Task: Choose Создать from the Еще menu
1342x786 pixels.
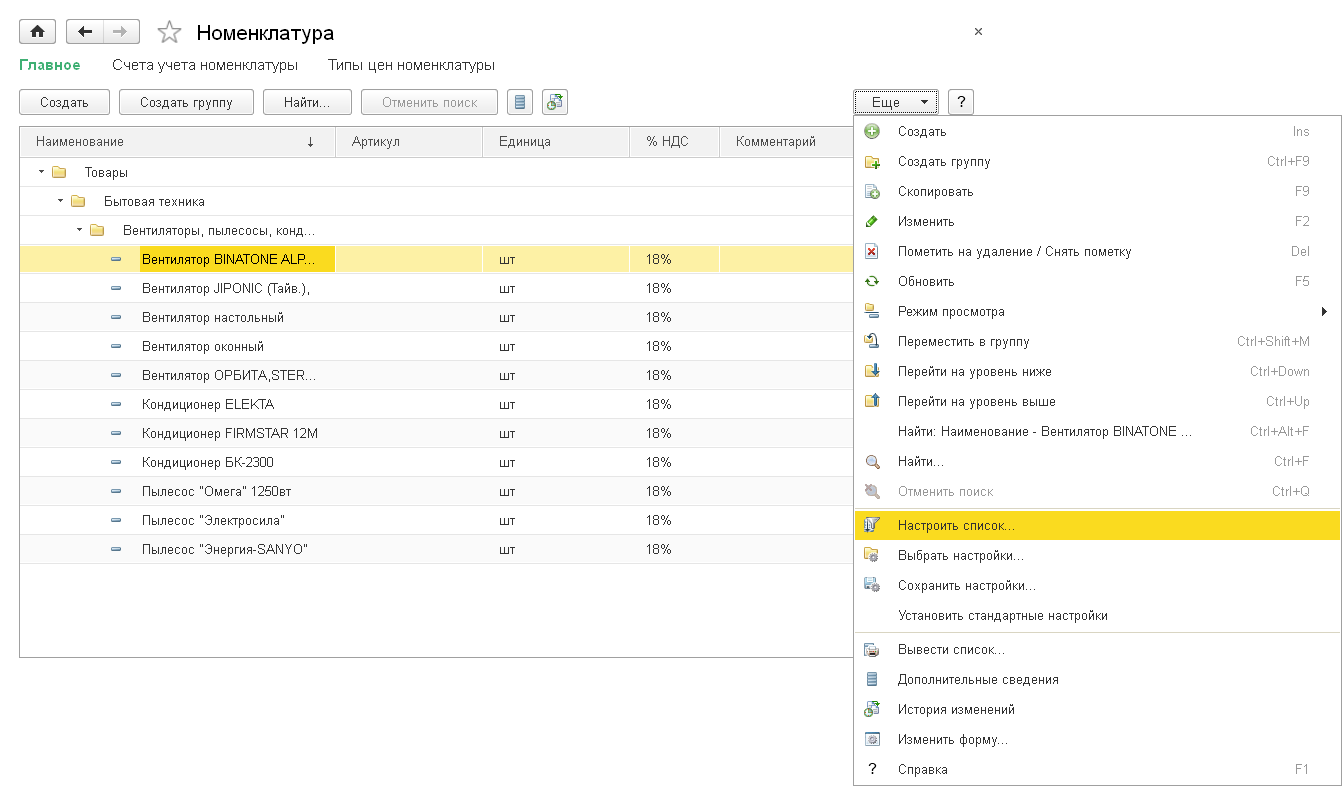Action: click(x=1097, y=132)
